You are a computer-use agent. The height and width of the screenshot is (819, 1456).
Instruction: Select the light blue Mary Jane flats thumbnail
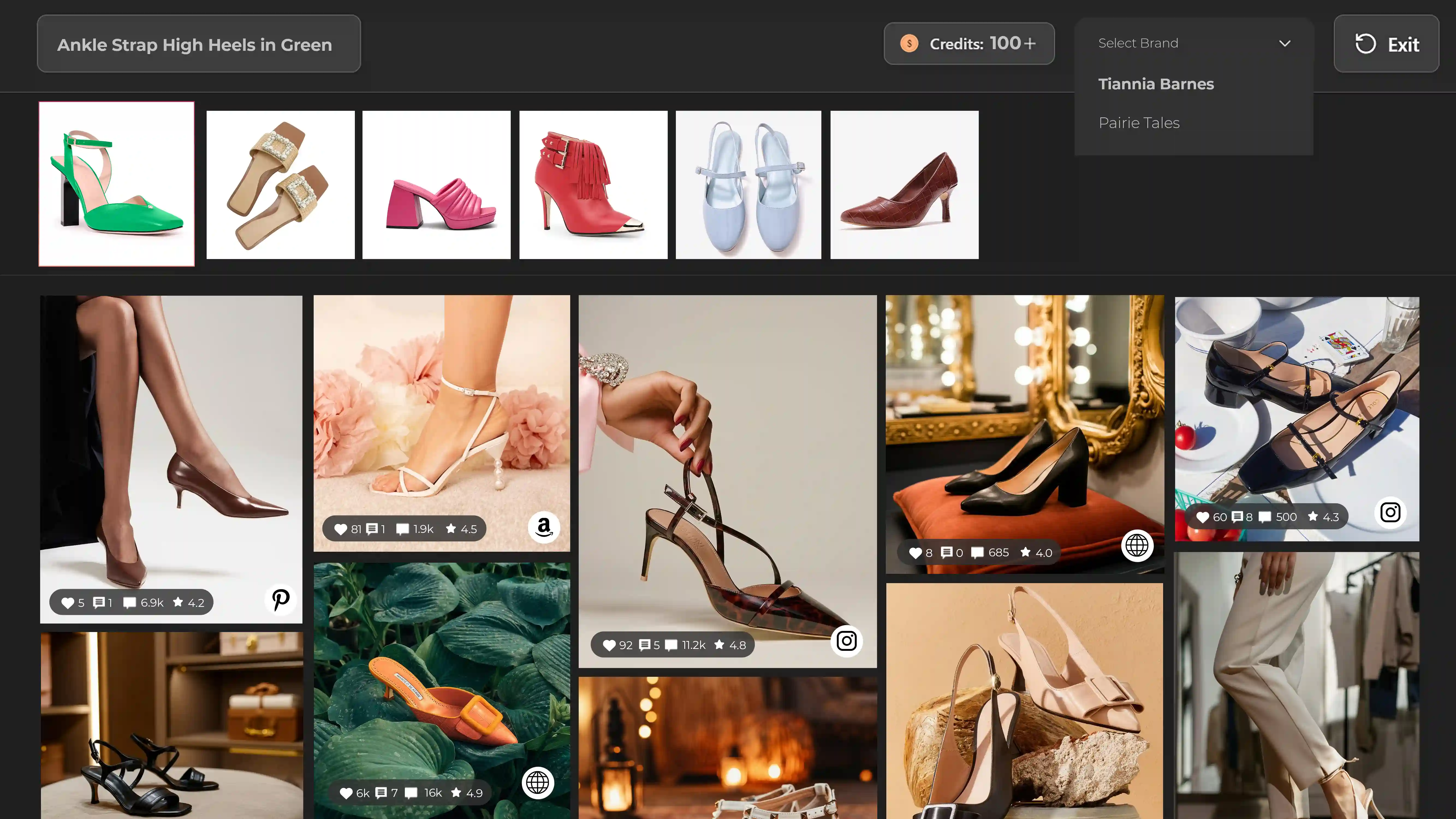click(x=748, y=185)
